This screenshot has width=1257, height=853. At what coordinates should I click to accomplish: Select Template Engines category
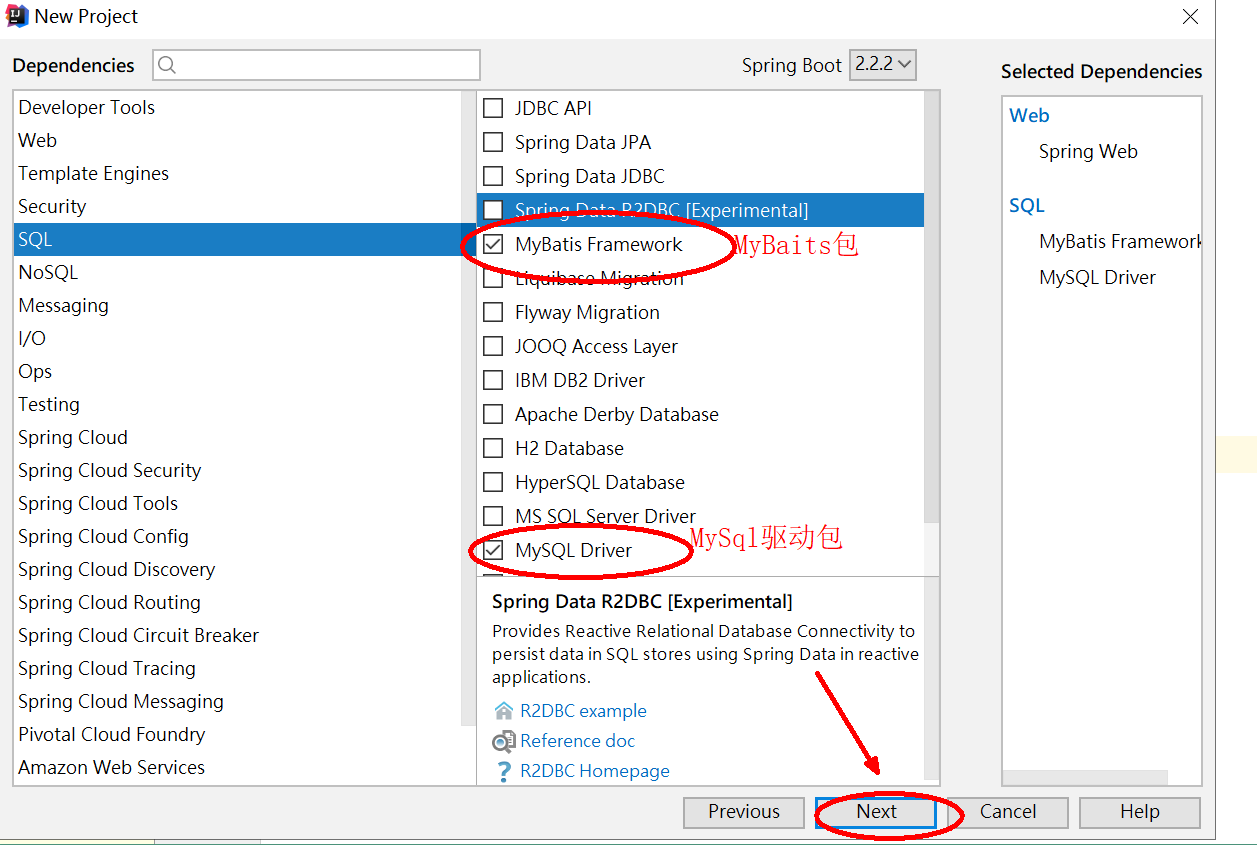[x=238, y=173]
